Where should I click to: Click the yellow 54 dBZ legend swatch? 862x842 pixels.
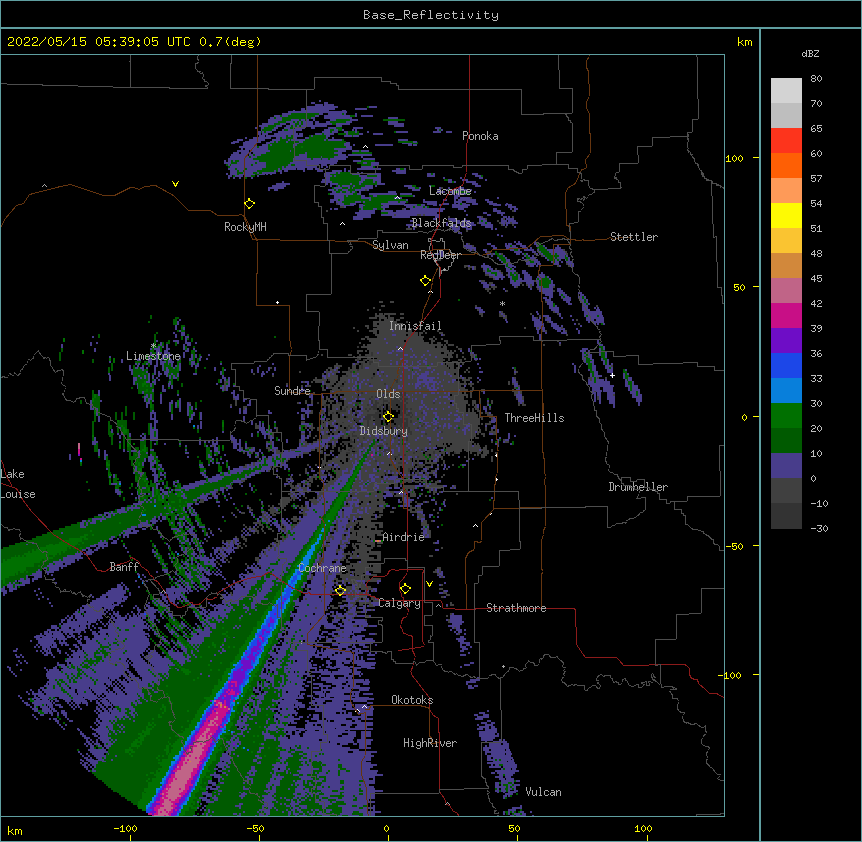pos(786,215)
